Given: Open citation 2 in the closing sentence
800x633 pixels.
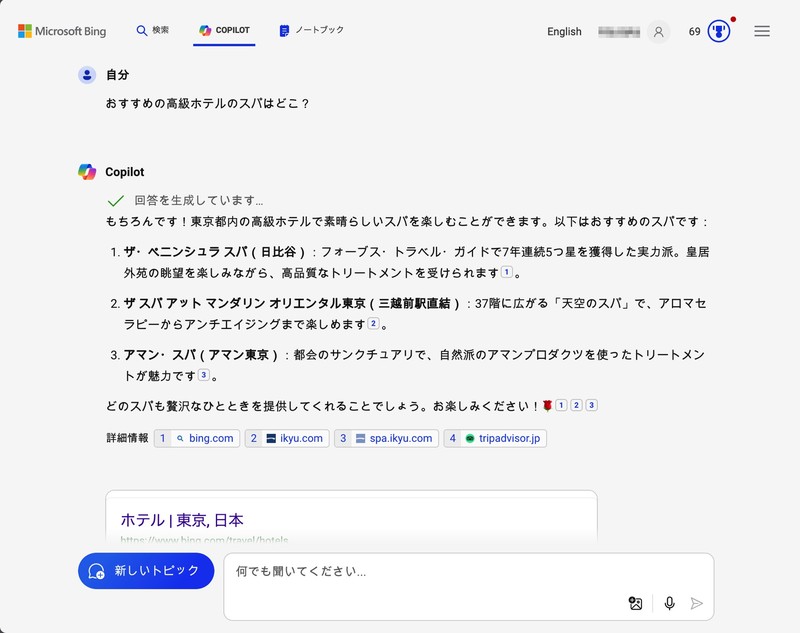Looking at the screenshot, I should click(576, 405).
